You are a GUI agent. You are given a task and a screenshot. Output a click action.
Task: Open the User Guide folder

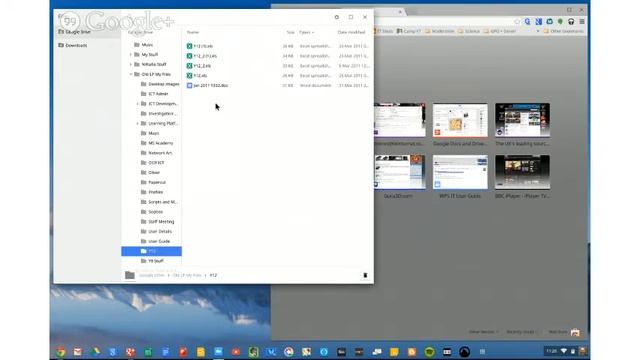pyautogui.click(x=156, y=241)
